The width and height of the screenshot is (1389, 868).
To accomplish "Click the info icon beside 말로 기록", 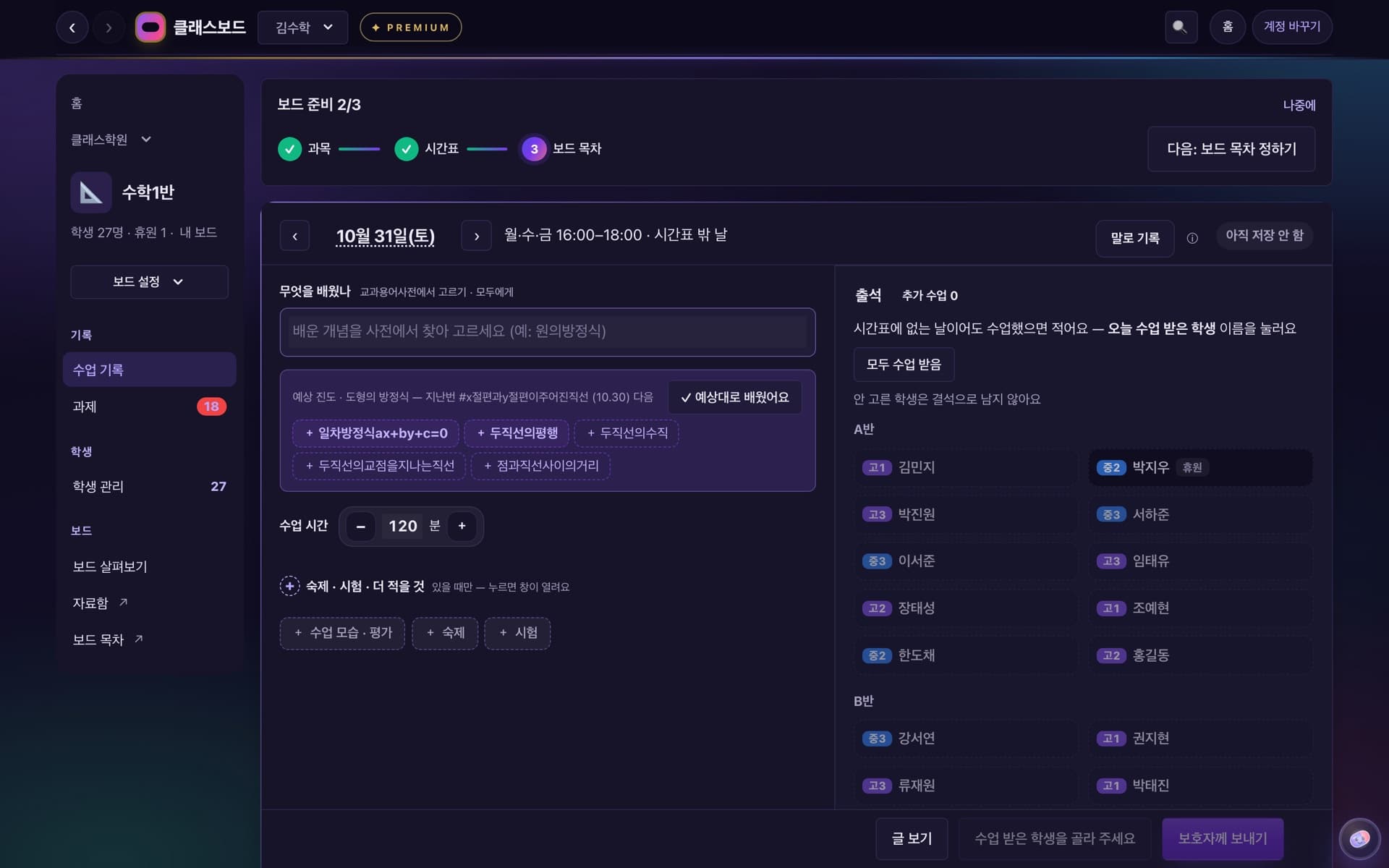I will click(1192, 238).
